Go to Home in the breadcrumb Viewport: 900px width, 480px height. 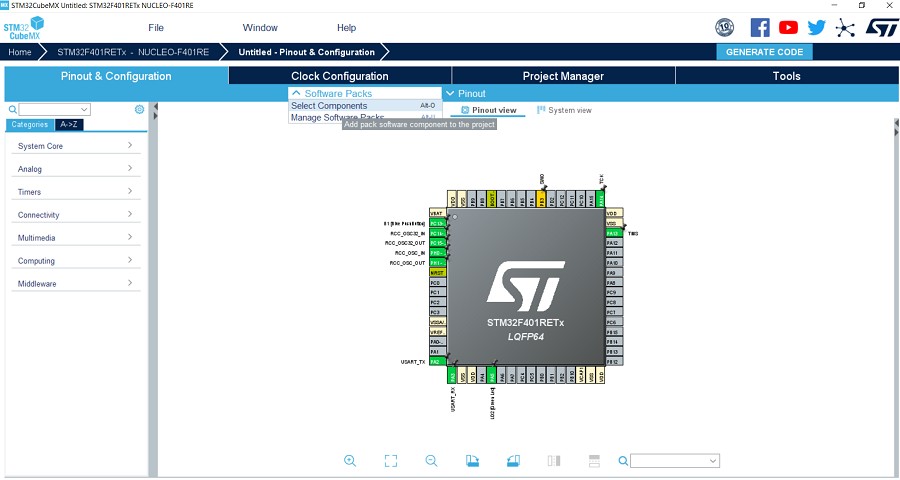click(x=20, y=52)
